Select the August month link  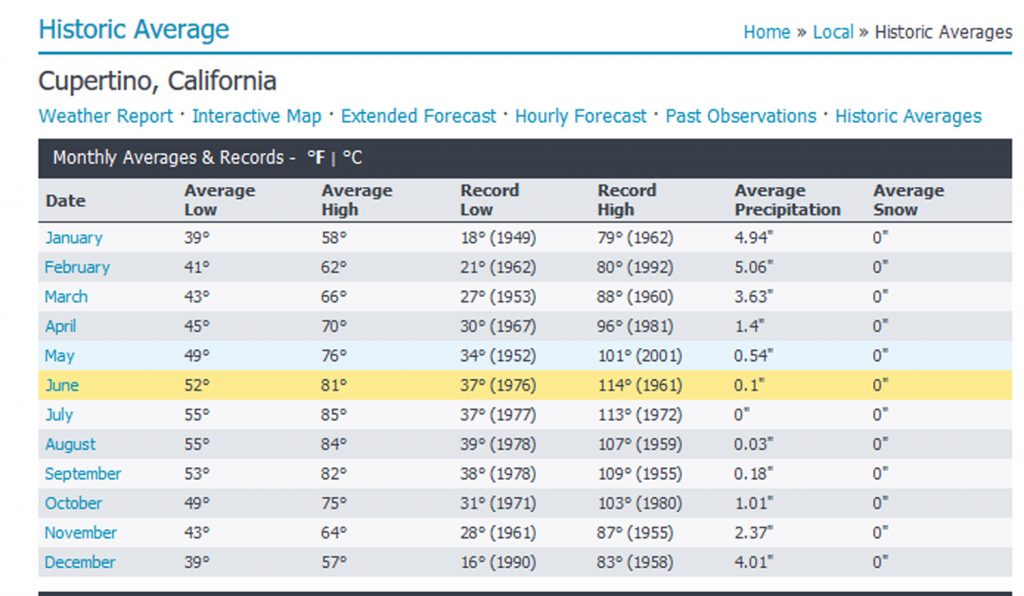(x=70, y=444)
